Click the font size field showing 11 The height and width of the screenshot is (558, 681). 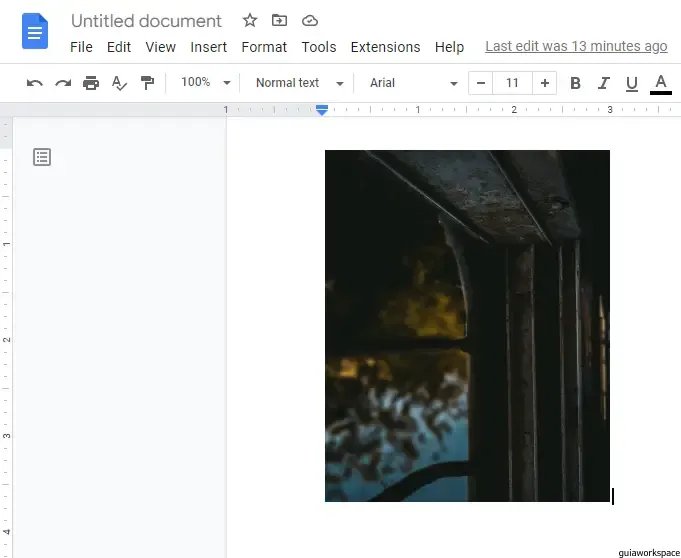tap(512, 83)
